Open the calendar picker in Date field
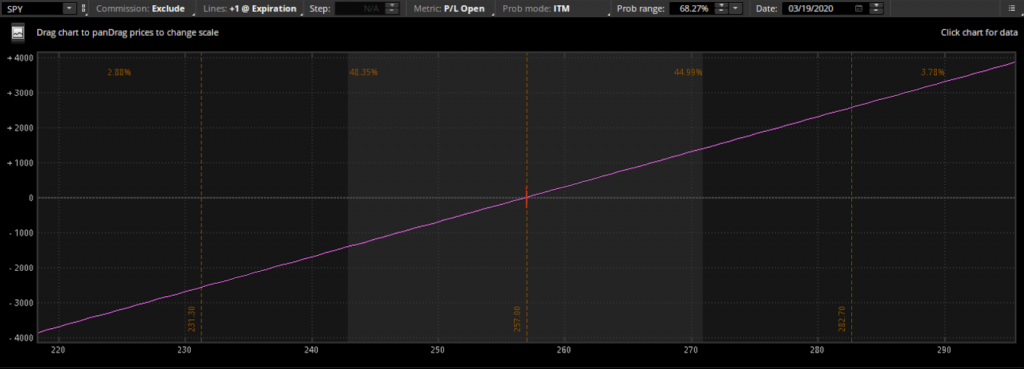Image resolution: width=1024 pixels, height=369 pixels. pos(858,8)
